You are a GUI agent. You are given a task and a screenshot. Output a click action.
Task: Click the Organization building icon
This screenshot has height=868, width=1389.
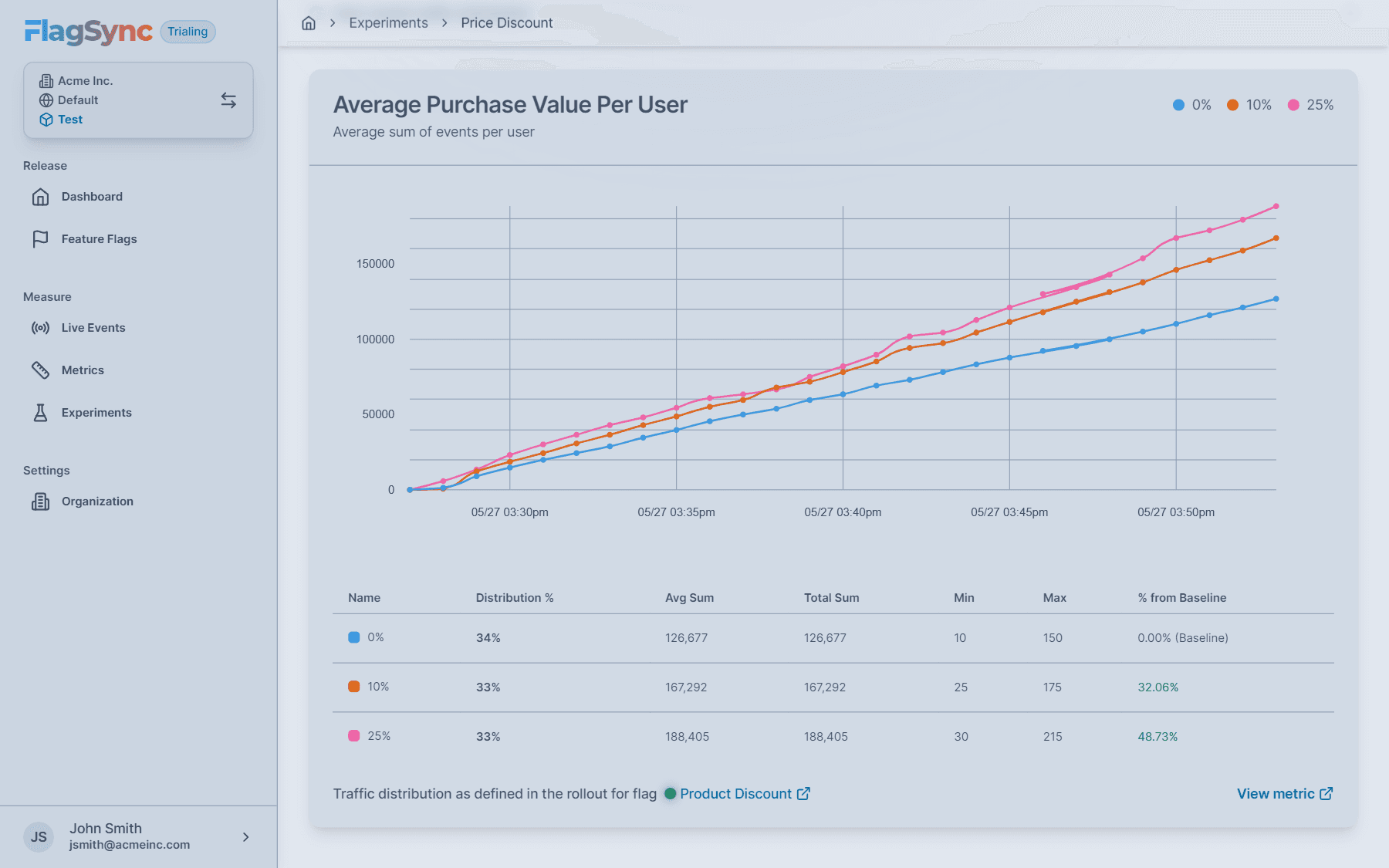pyautogui.click(x=41, y=502)
